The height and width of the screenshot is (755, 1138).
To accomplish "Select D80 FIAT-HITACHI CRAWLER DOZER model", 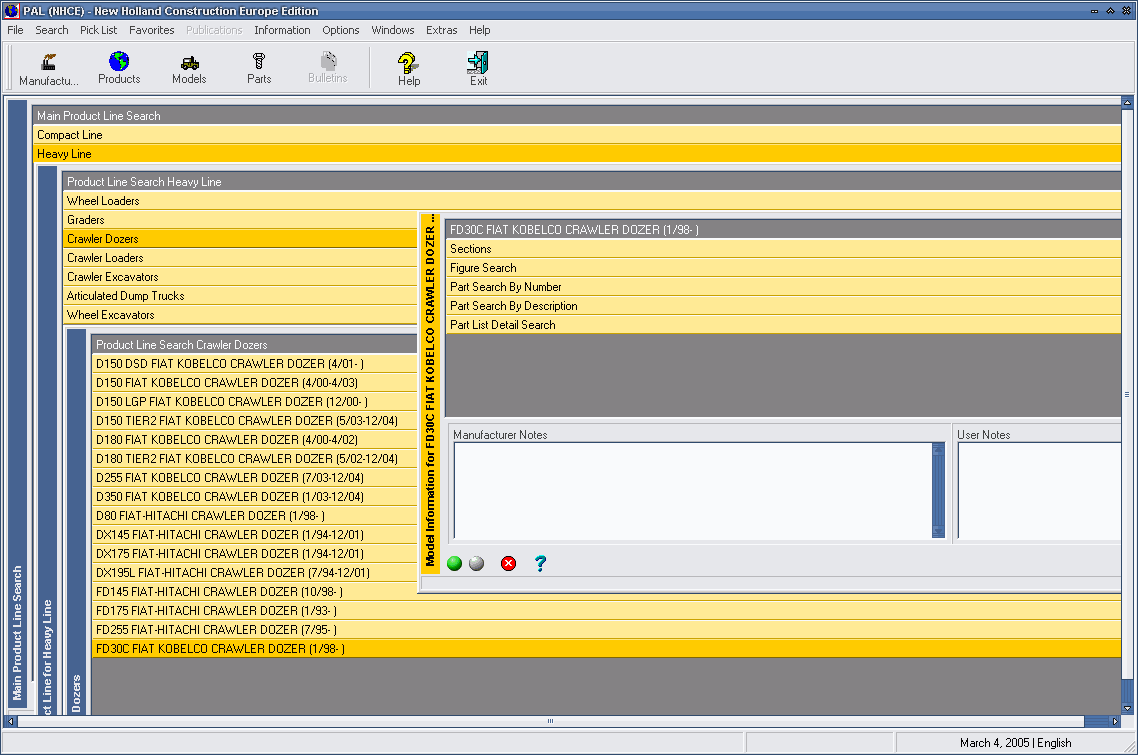I will [x=255, y=515].
